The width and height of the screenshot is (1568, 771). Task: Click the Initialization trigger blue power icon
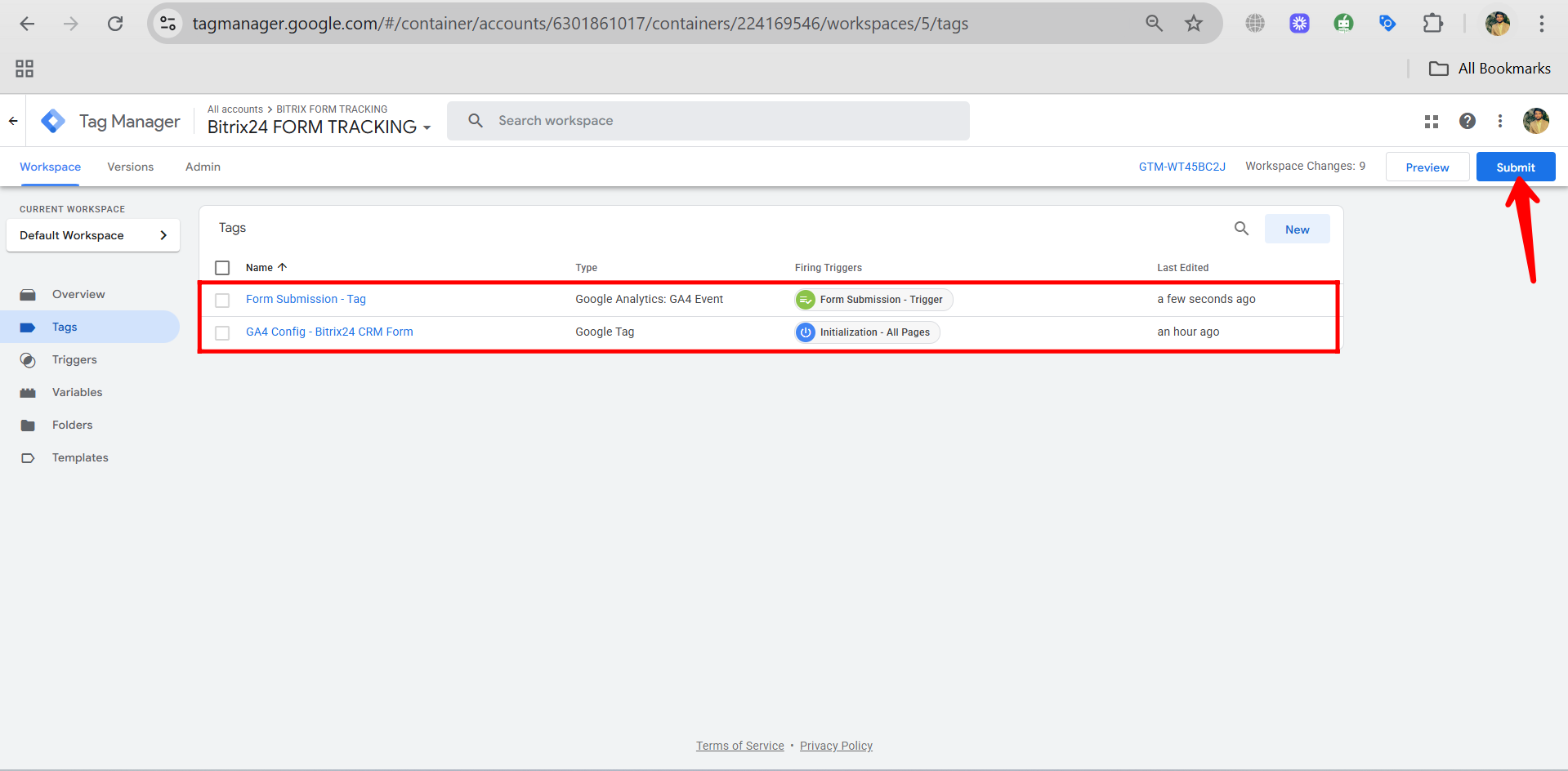click(x=806, y=332)
